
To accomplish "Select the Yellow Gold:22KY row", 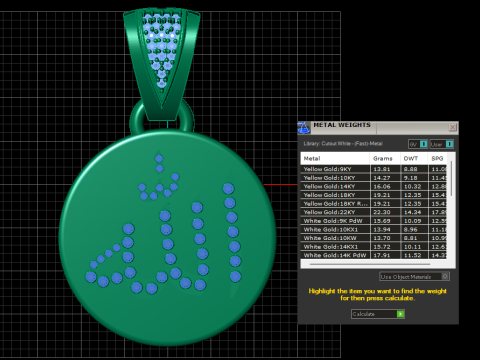I will 374,212.
